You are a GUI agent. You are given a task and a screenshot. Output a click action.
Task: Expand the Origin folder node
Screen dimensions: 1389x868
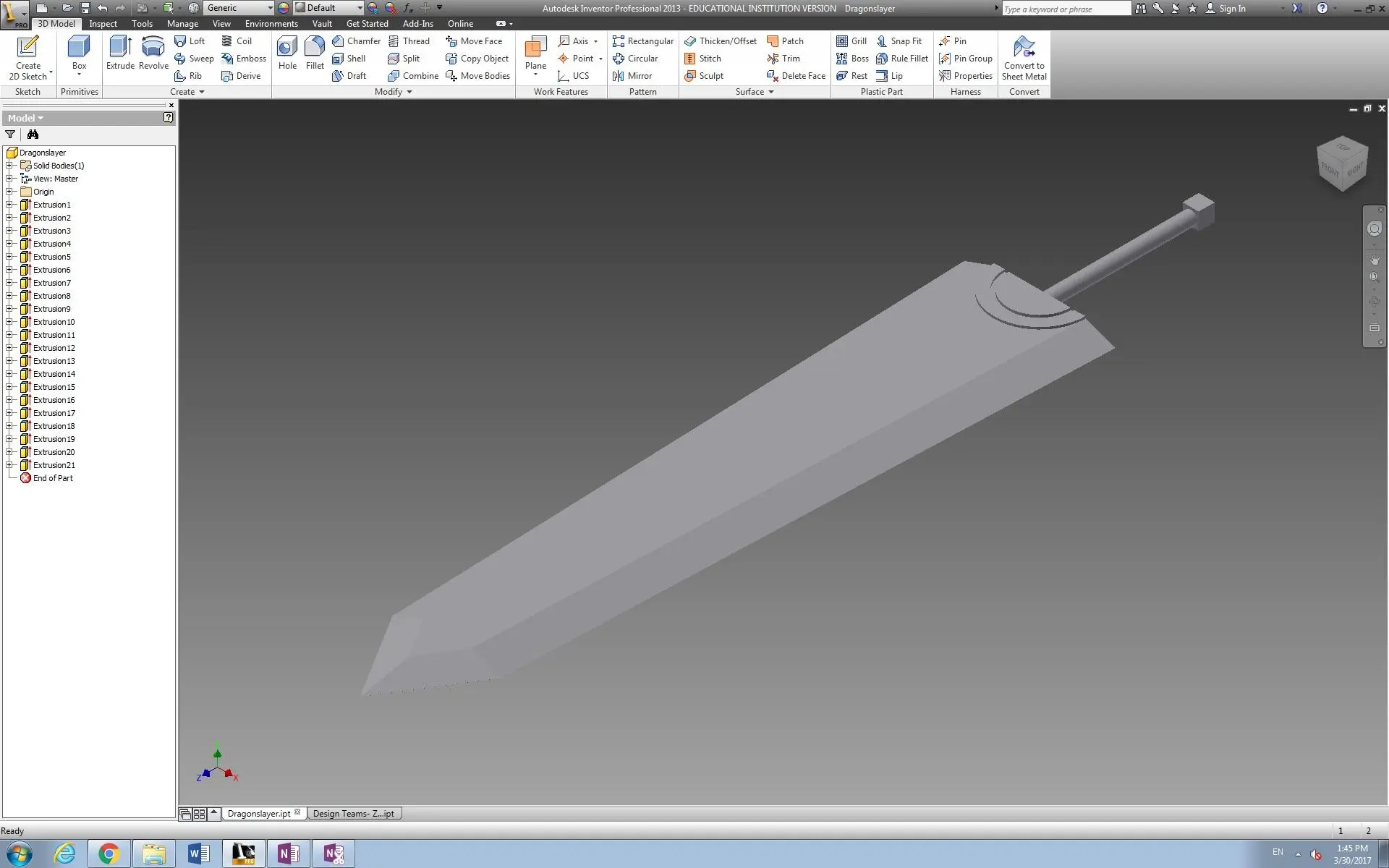point(10,192)
